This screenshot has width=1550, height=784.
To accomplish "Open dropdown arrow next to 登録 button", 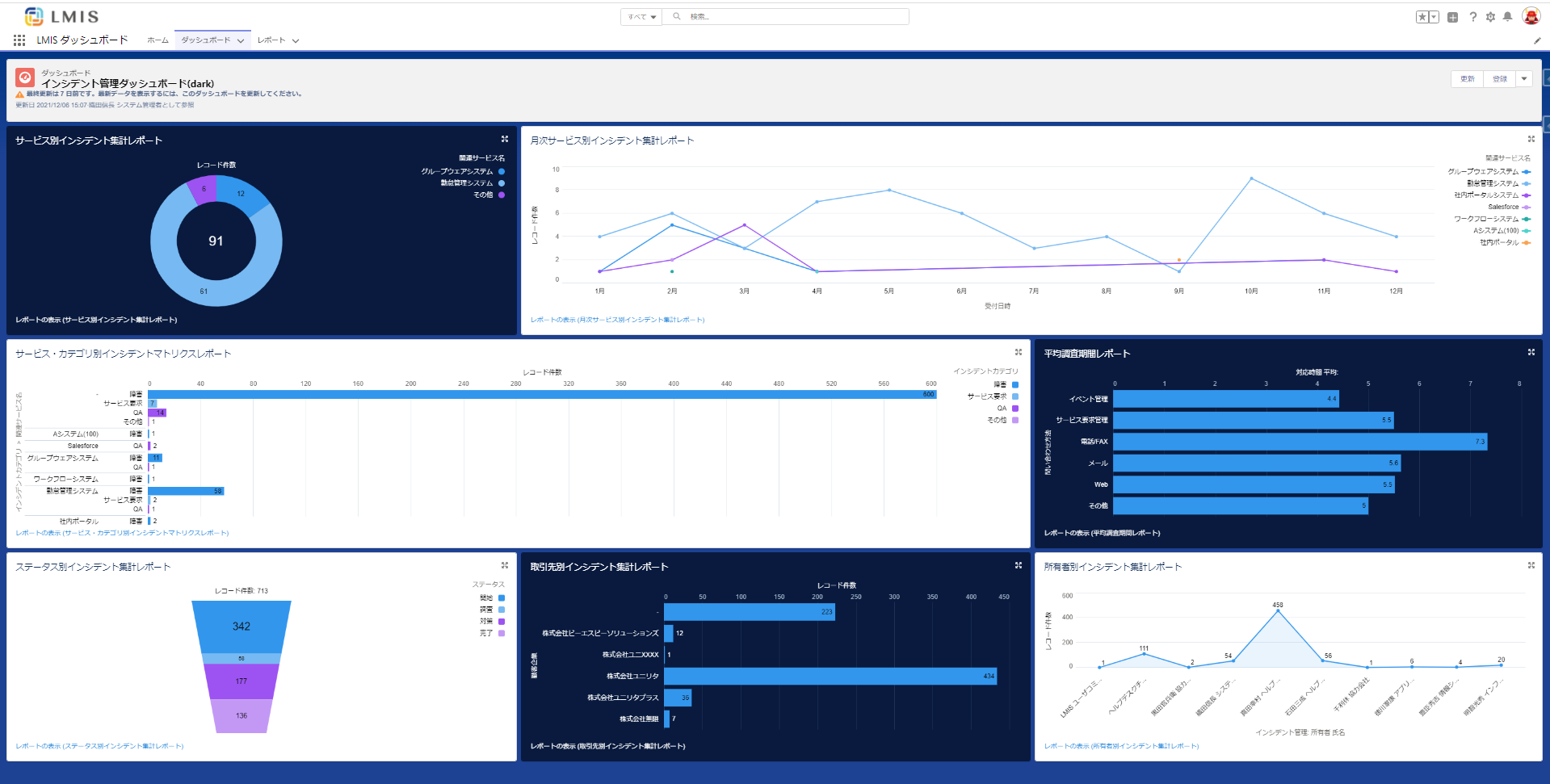I will pyautogui.click(x=1524, y=79).
